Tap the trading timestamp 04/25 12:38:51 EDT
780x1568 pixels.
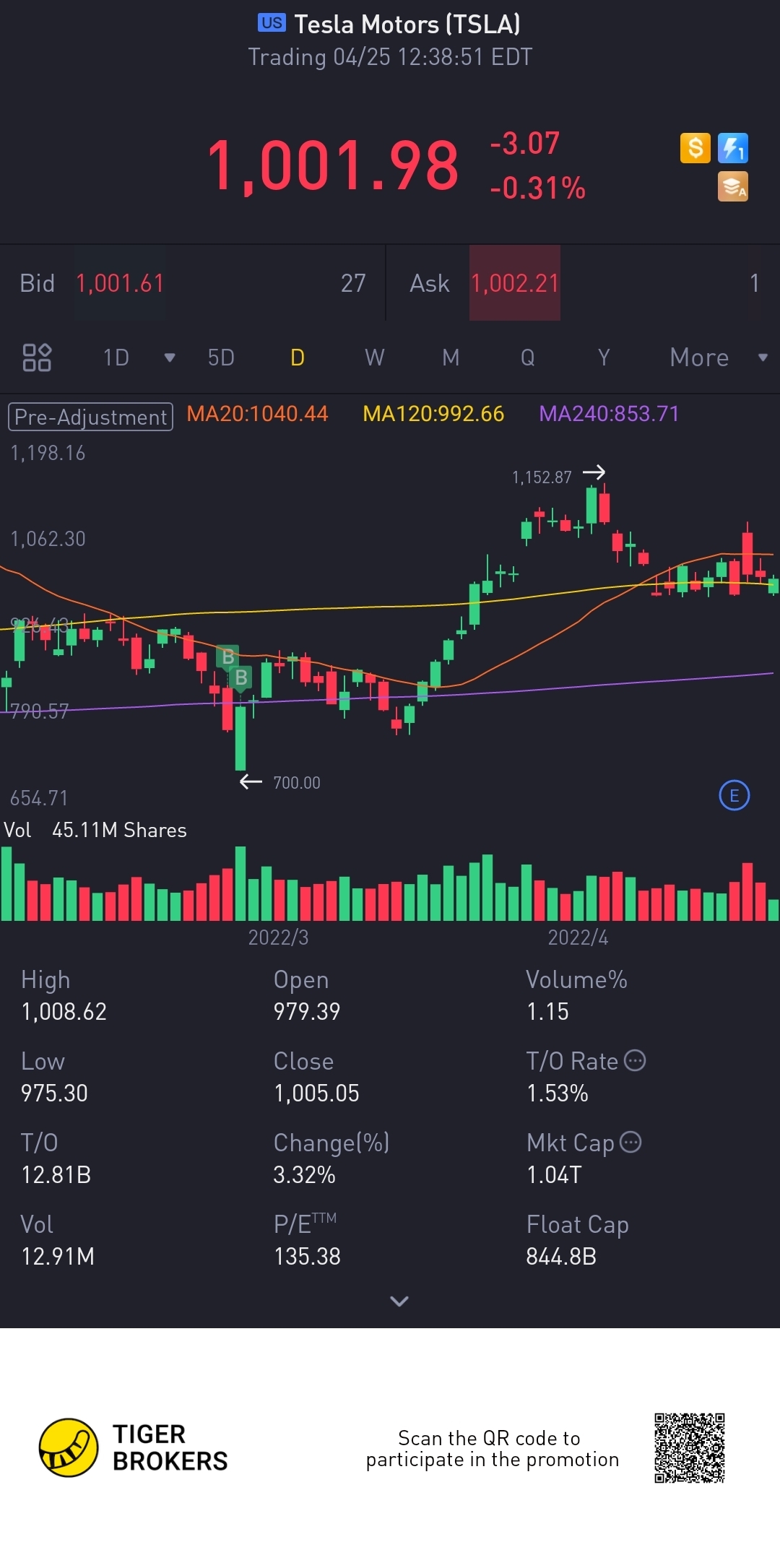pos(433,57)
